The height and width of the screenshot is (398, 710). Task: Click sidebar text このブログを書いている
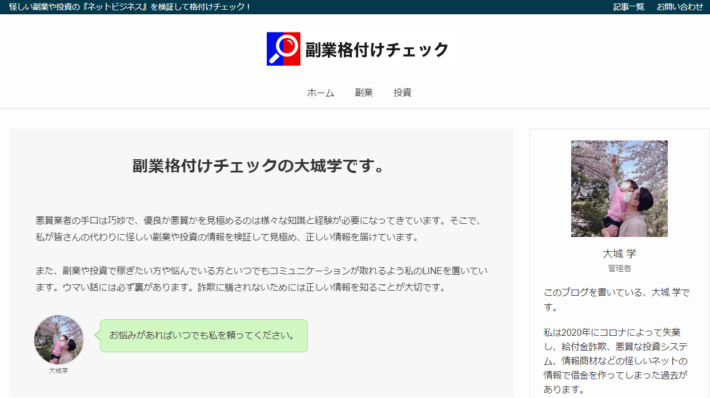(616, 300)
